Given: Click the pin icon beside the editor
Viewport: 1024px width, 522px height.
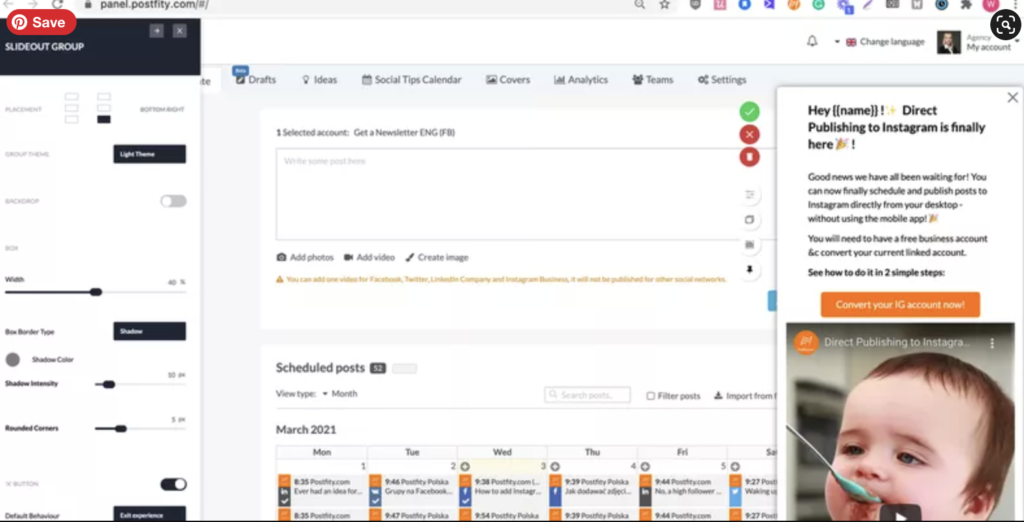Looking at the screenshot, I should (750, 270).
